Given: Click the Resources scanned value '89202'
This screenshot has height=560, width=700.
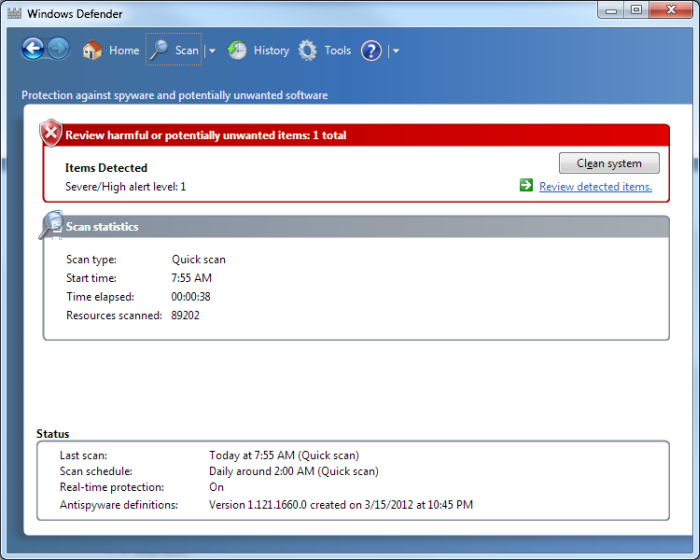Looking at the screenshot, I should click(185, 315).
